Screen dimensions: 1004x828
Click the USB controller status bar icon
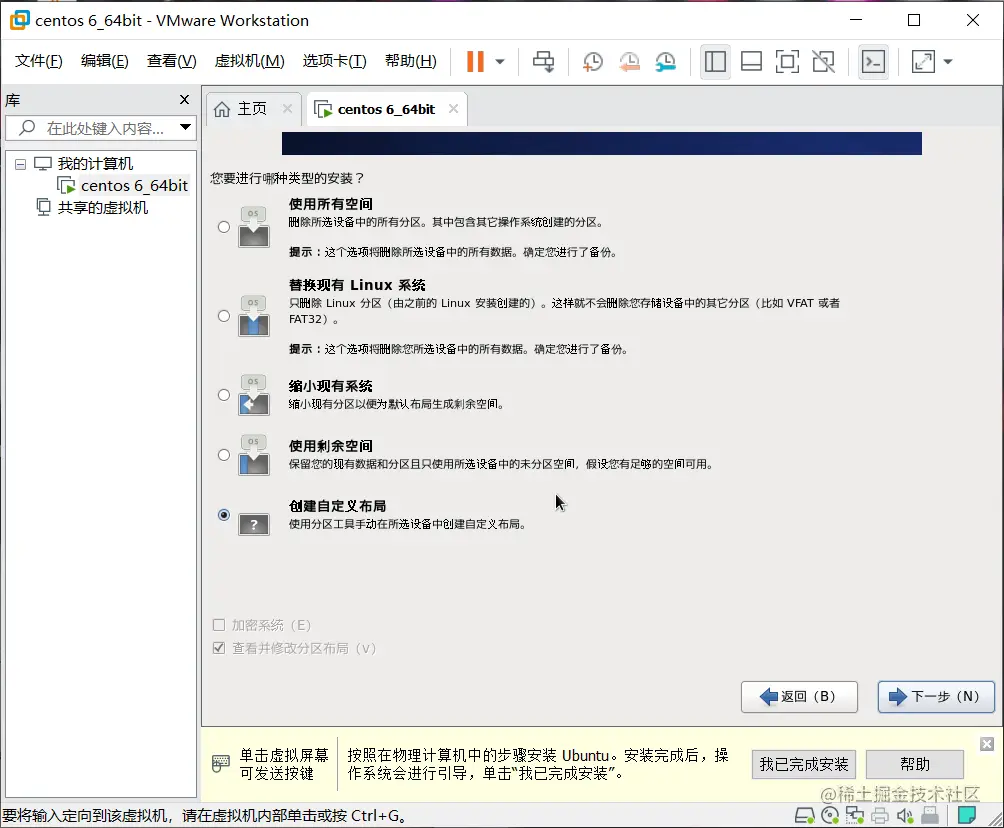click(x=930, y=815)
